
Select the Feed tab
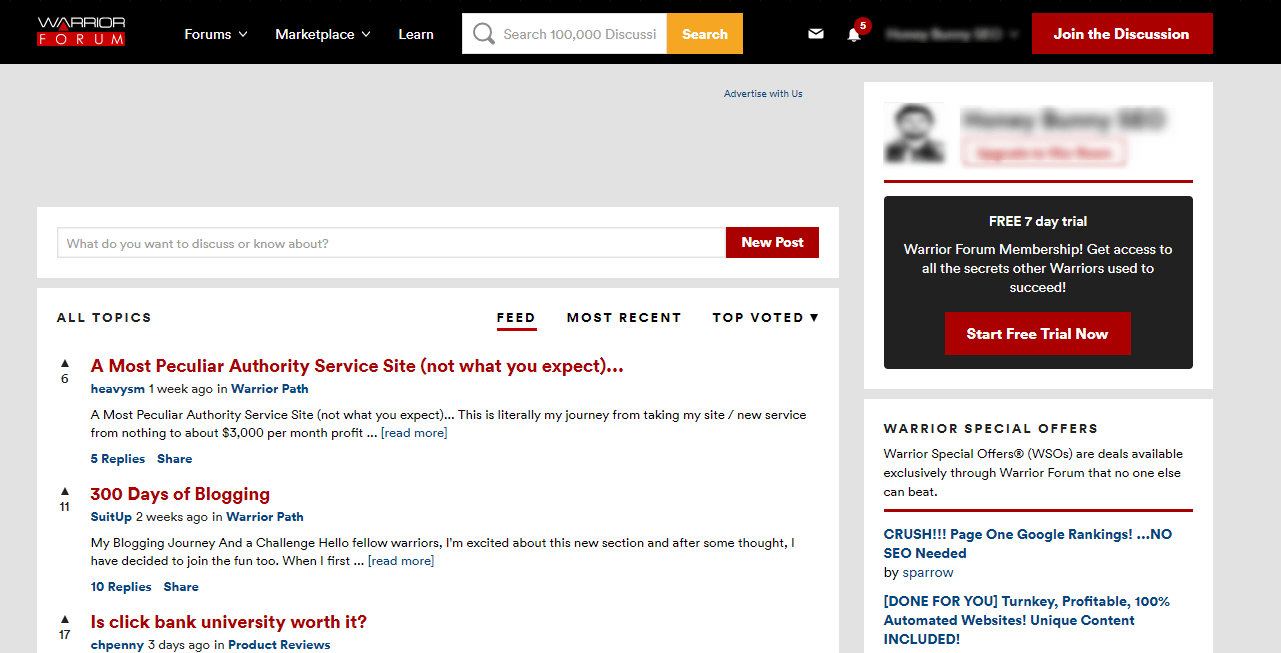pos(516,317)
